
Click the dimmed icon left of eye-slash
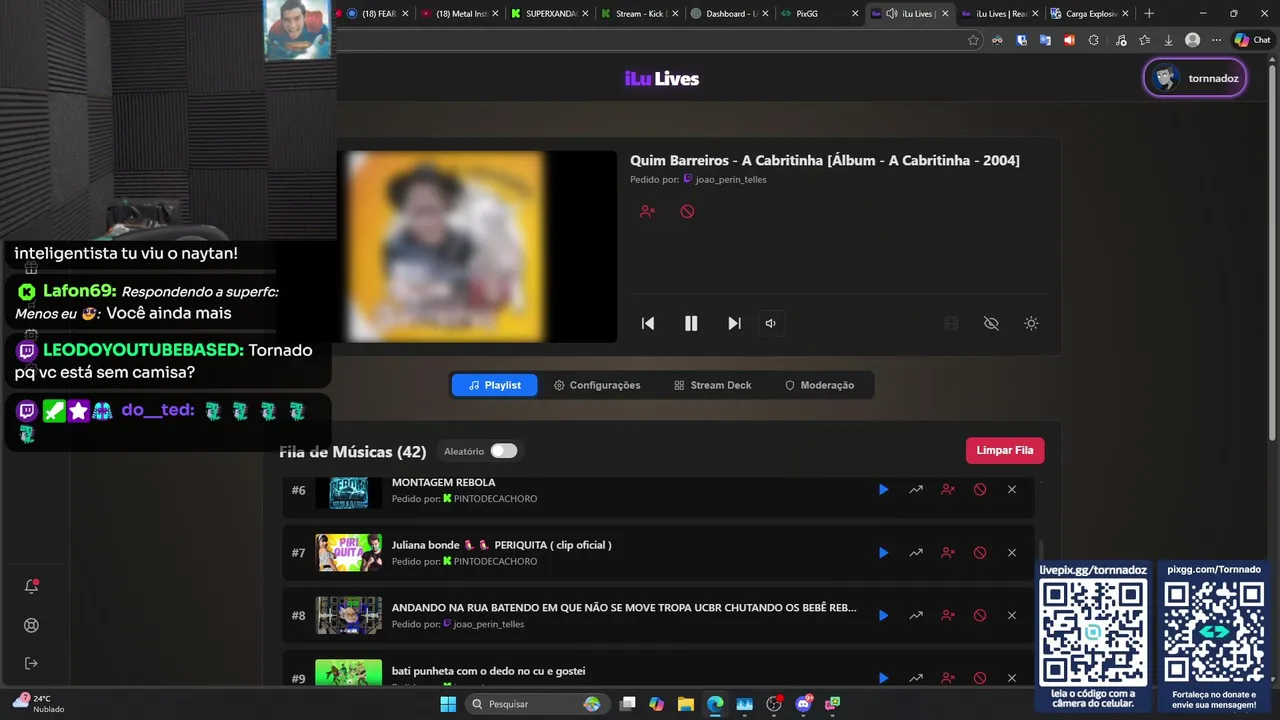951,323
